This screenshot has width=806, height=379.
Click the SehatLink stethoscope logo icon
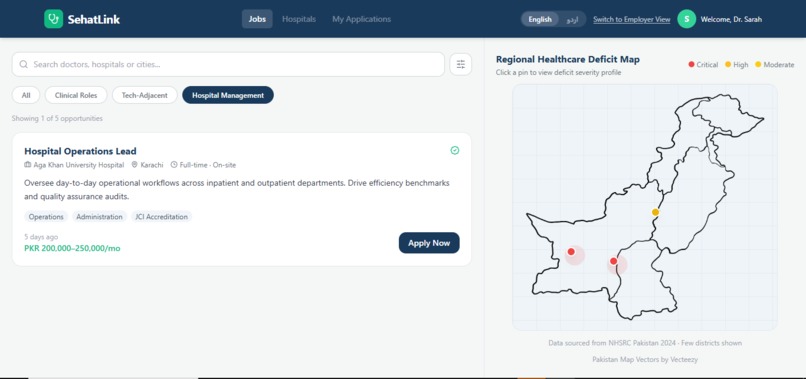(x=53, y=19)
